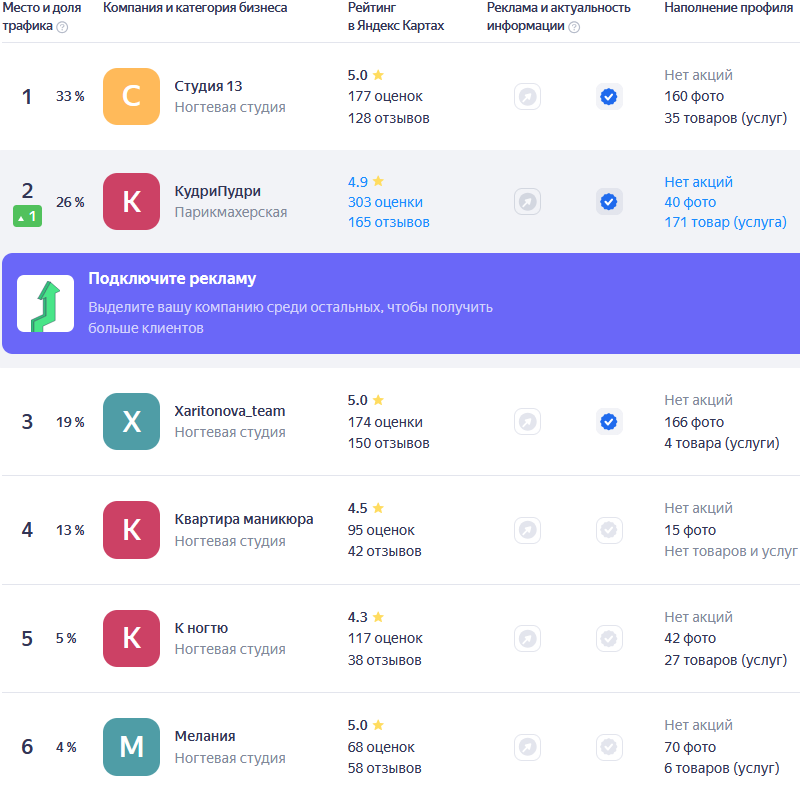
Task: Click the green arrow 'Подключите рекламу' icon
Action: click(x=45, y=303)
